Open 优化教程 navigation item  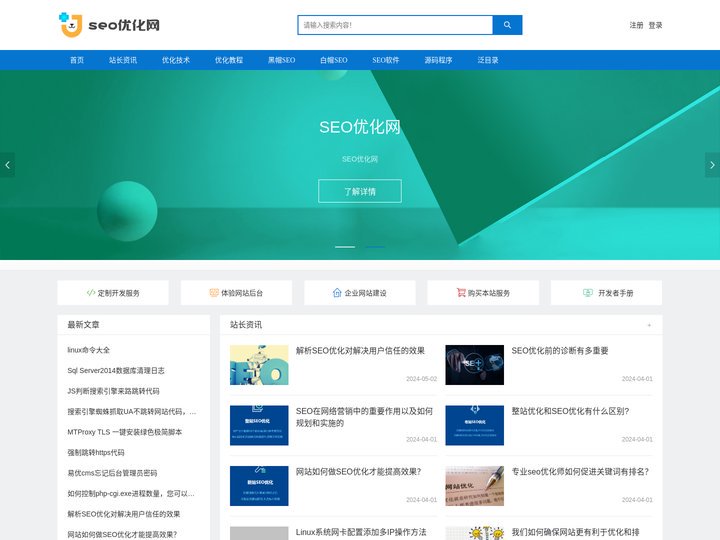coord(229,60)
